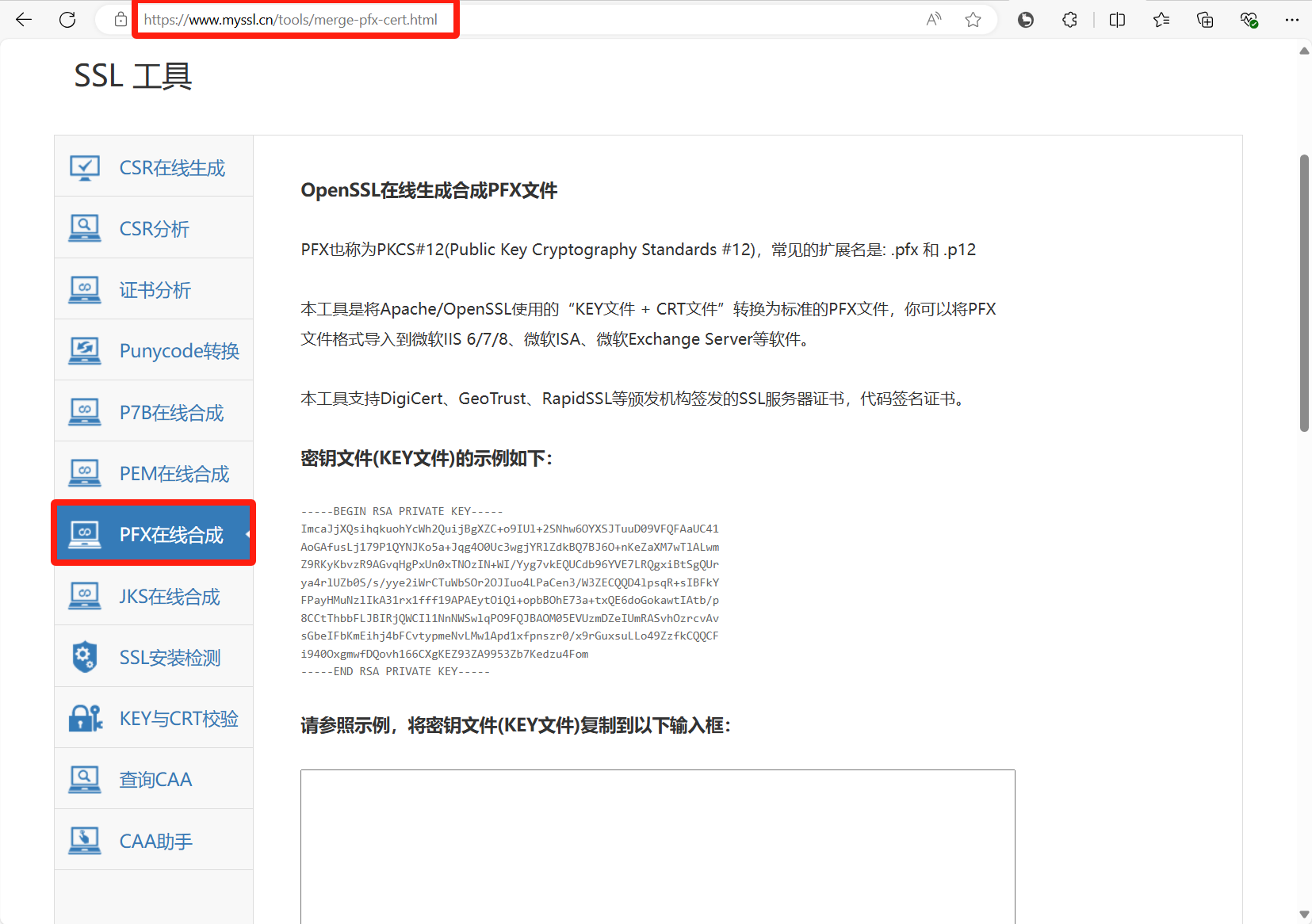Image resolution: width=1312 pixels, height=924 pixels.
Task: Open the Favorites list icon
Action: click(1161, 20)
